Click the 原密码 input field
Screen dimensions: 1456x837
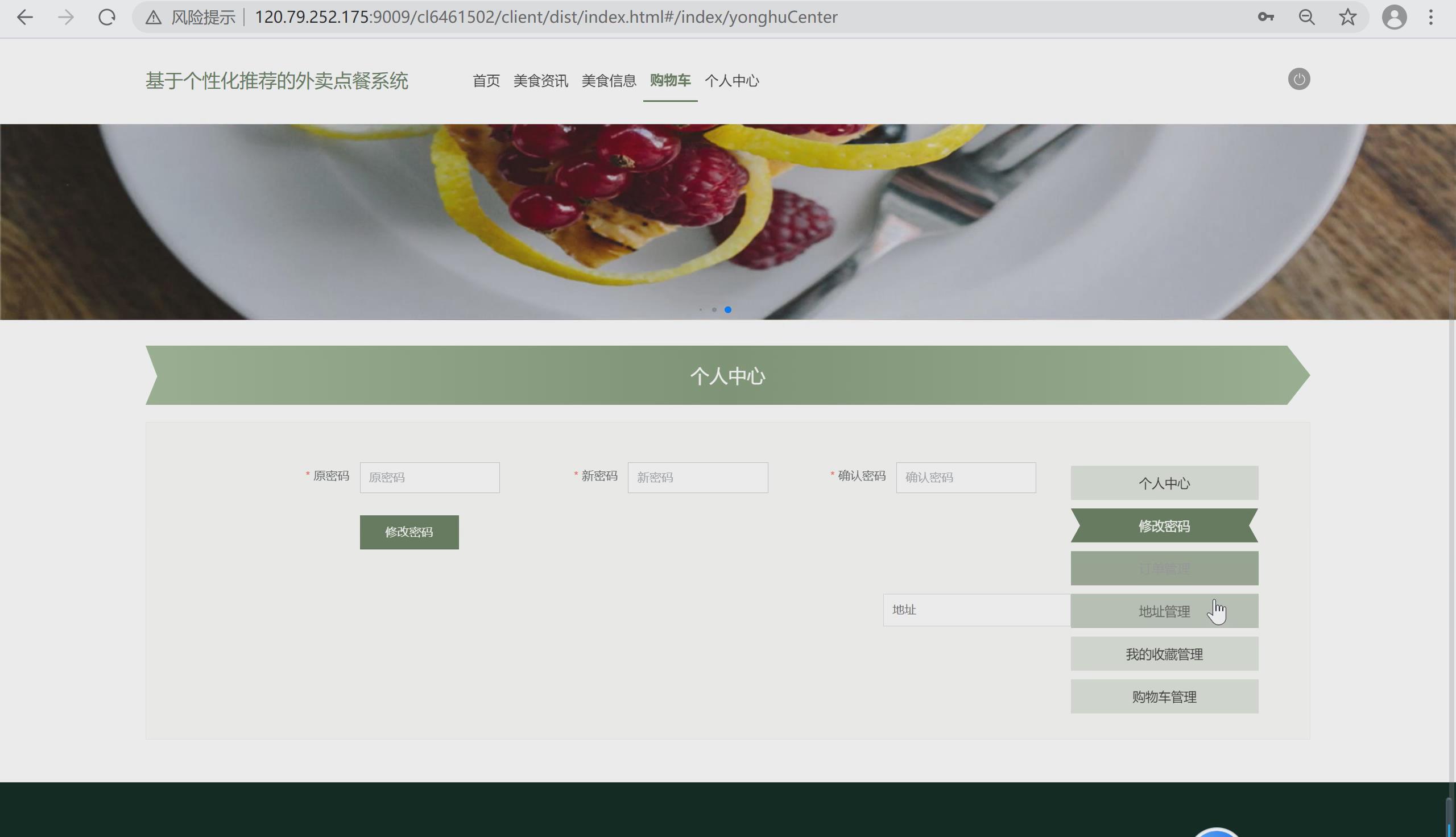coord(429,477)
